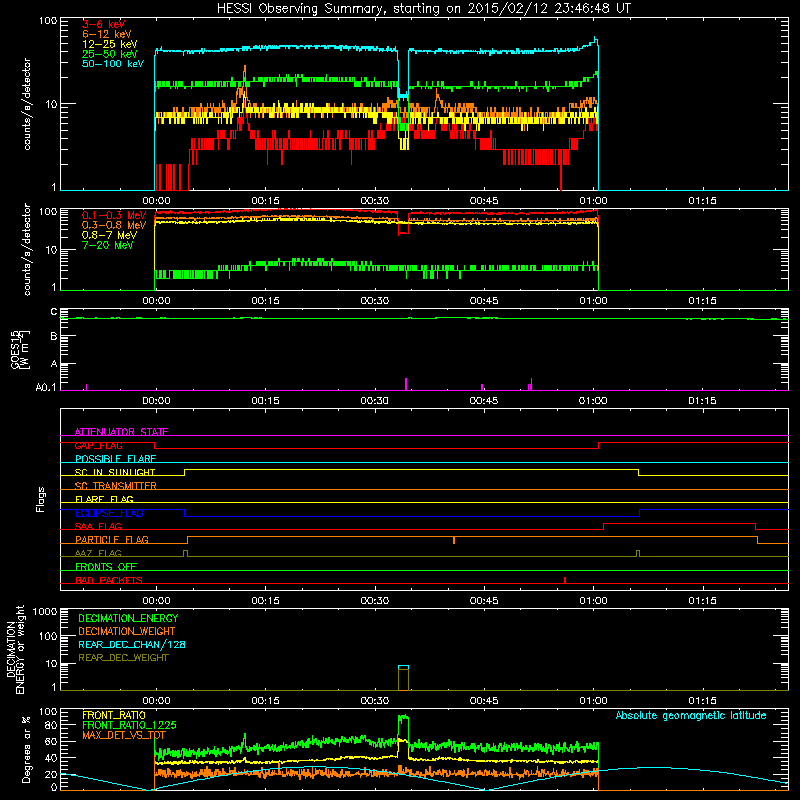Click the 00:30 time label under the decimation panel
The height and width of the screenshot is (800, 800).
374,701
